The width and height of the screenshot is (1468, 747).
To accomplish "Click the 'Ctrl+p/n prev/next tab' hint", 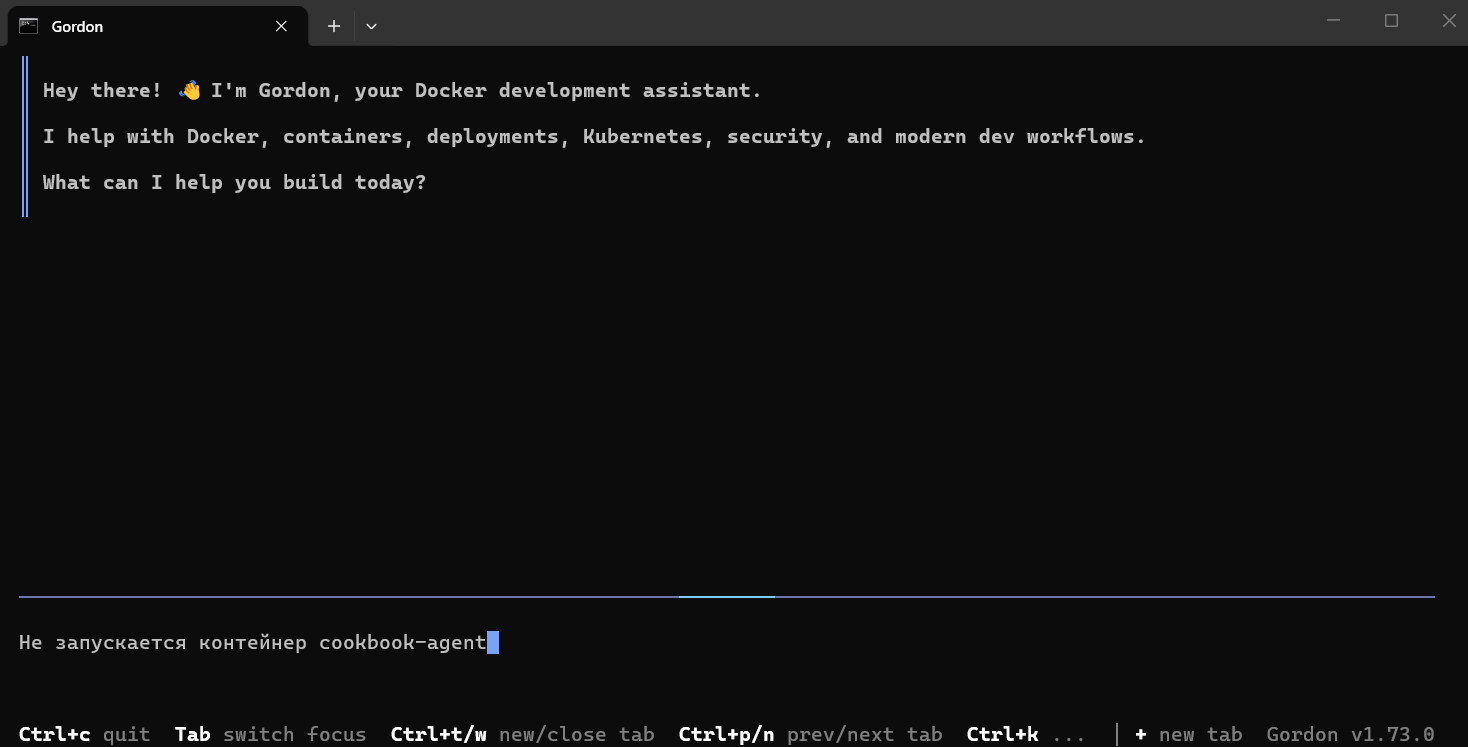I will (810, 735).
